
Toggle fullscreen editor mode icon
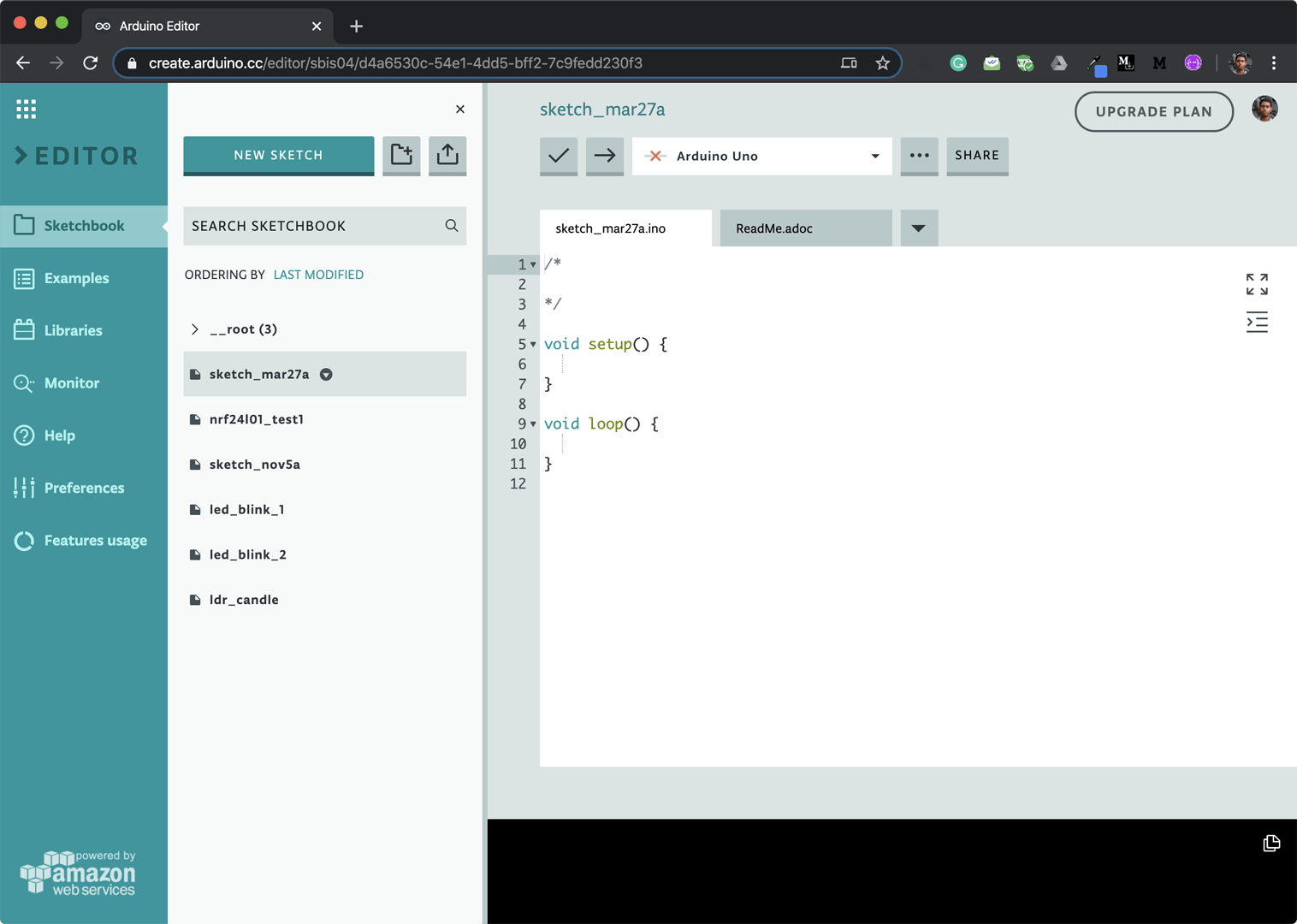1257,284
